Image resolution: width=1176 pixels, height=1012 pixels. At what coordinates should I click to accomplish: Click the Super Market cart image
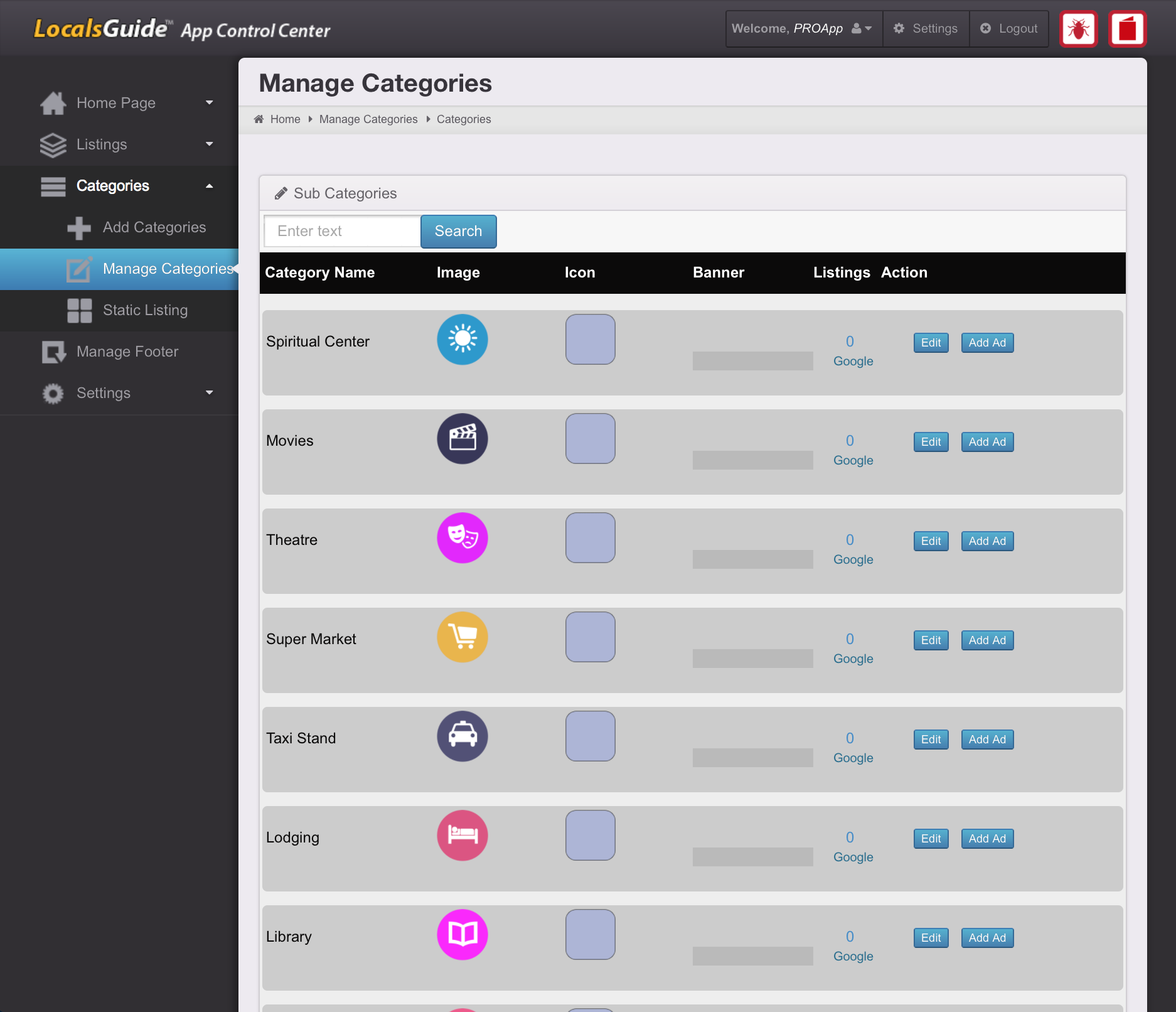click(x=462, y=637)
